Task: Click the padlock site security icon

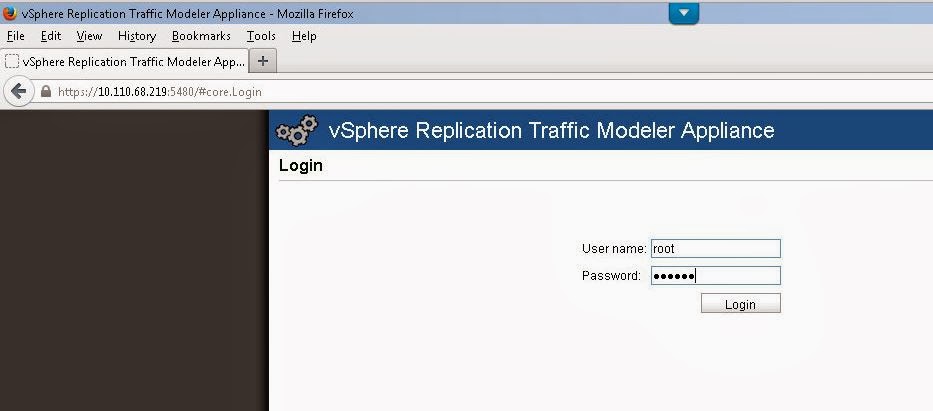Action: [45, 91]
